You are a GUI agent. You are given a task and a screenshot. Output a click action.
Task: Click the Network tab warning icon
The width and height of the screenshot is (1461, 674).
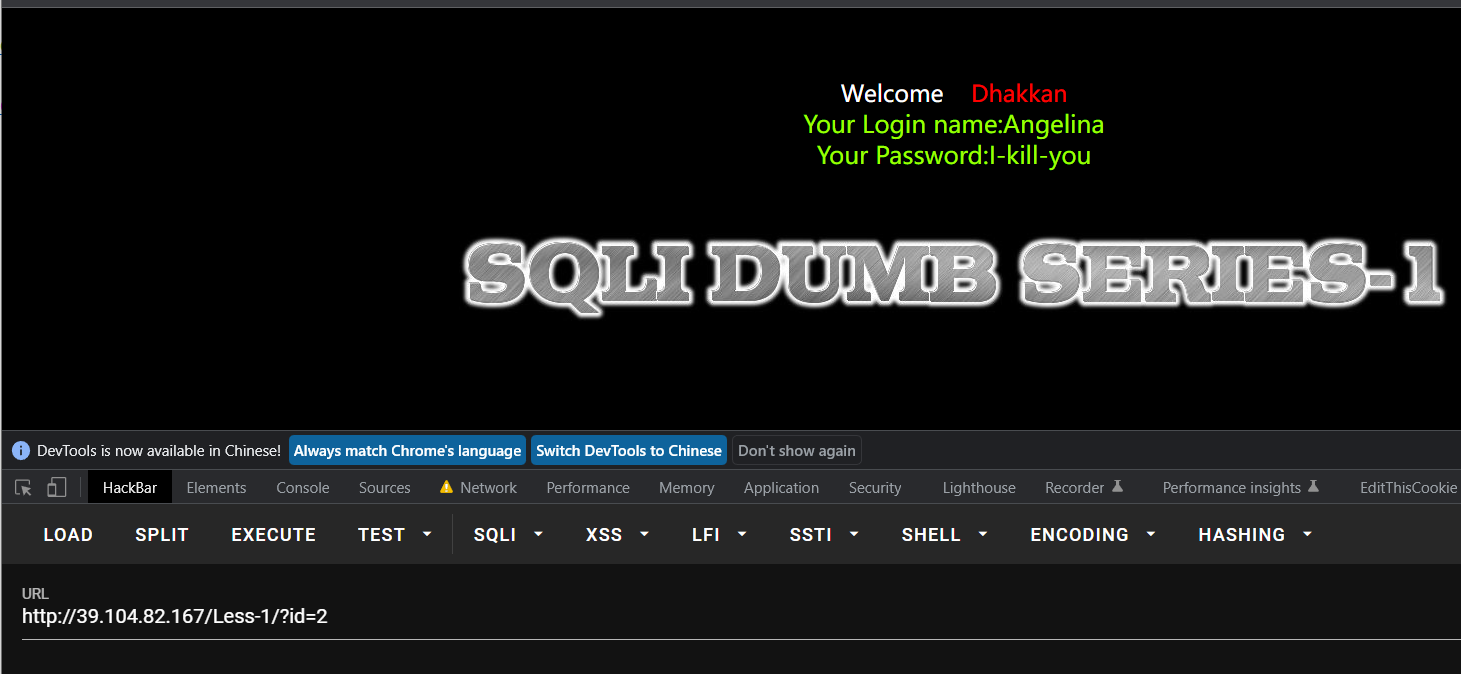coord(446,487)
